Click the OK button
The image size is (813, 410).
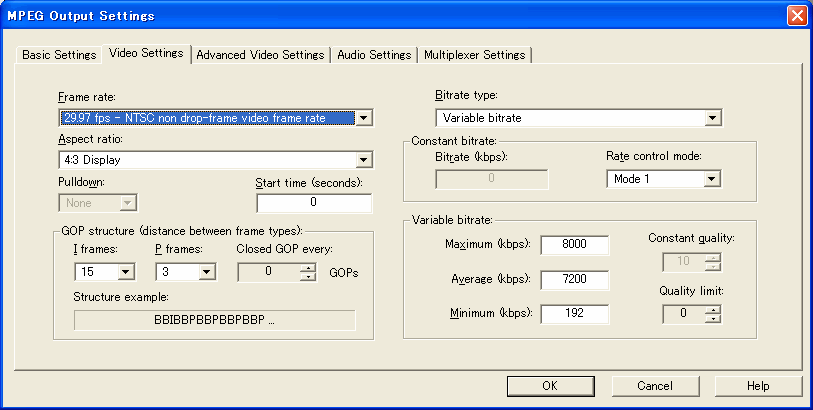point(549,386)
